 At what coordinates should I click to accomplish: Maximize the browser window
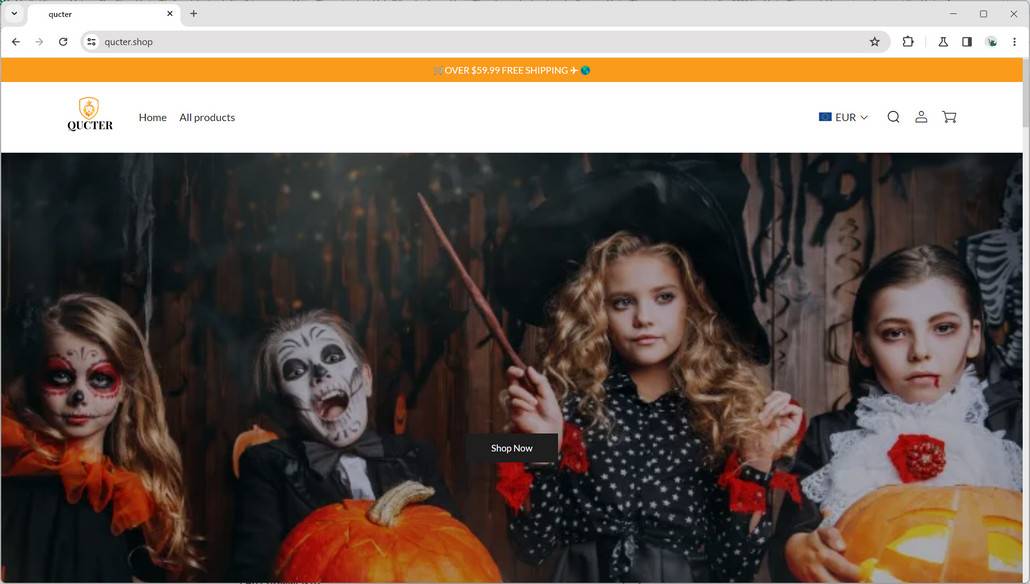983,13
